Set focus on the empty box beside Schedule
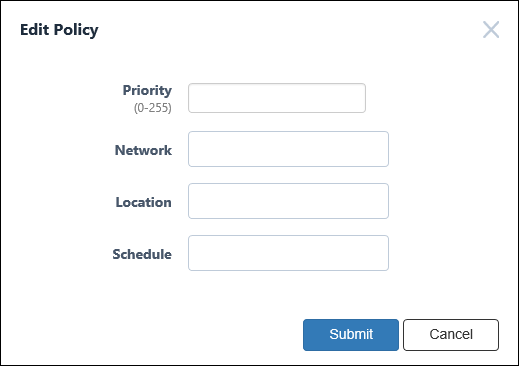Screen dimensions: 519x366 coord(288,253)
